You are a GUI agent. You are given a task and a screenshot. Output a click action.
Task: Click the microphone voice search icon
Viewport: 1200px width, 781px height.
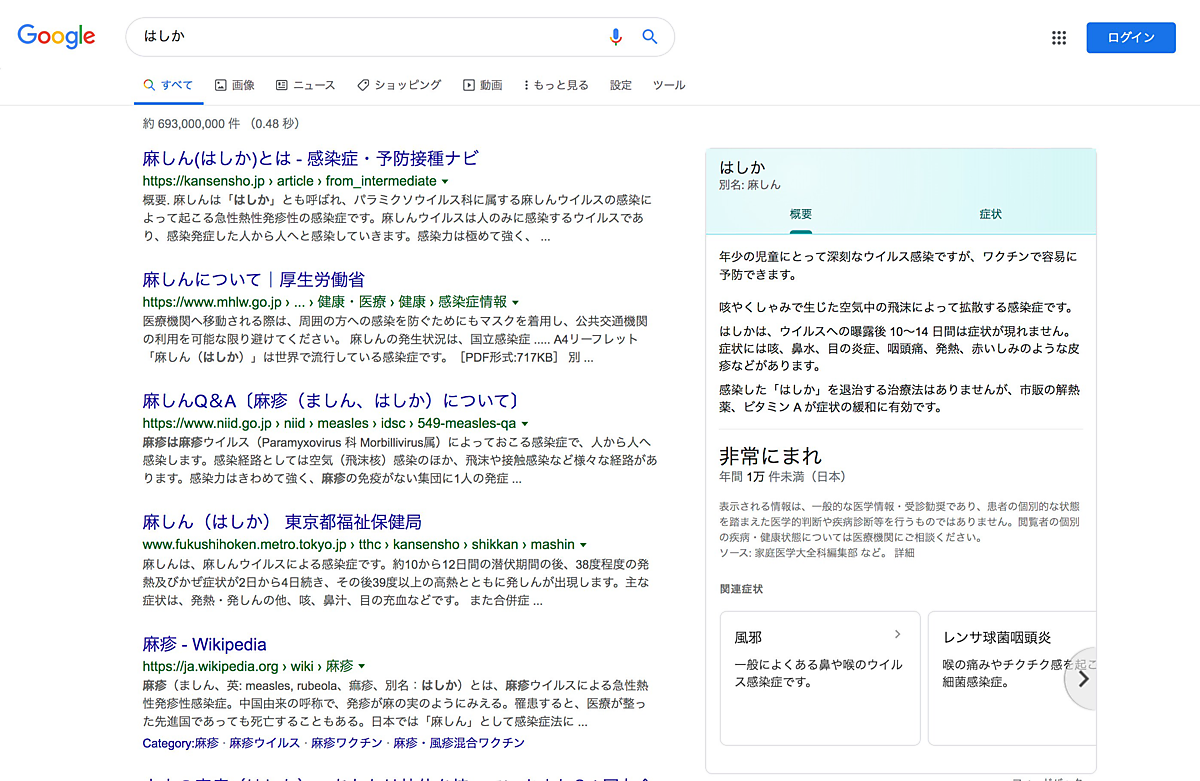[x=616, y=37]
